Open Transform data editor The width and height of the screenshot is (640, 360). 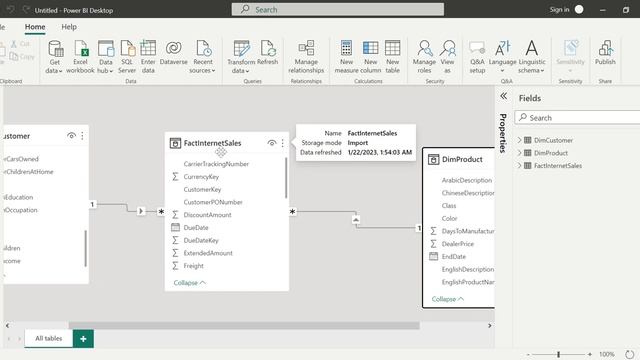coord(241,57)
